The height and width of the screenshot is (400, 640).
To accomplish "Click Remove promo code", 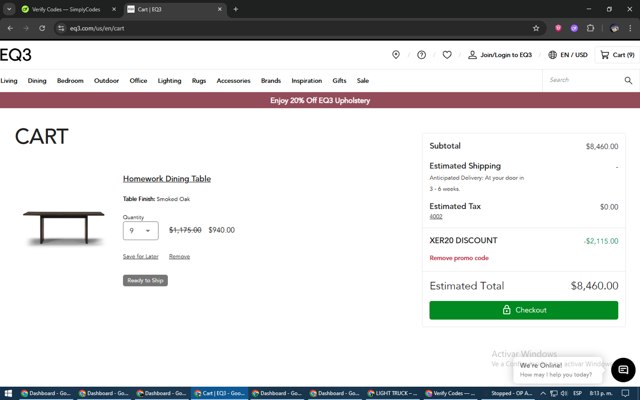I will coord(459,258).
